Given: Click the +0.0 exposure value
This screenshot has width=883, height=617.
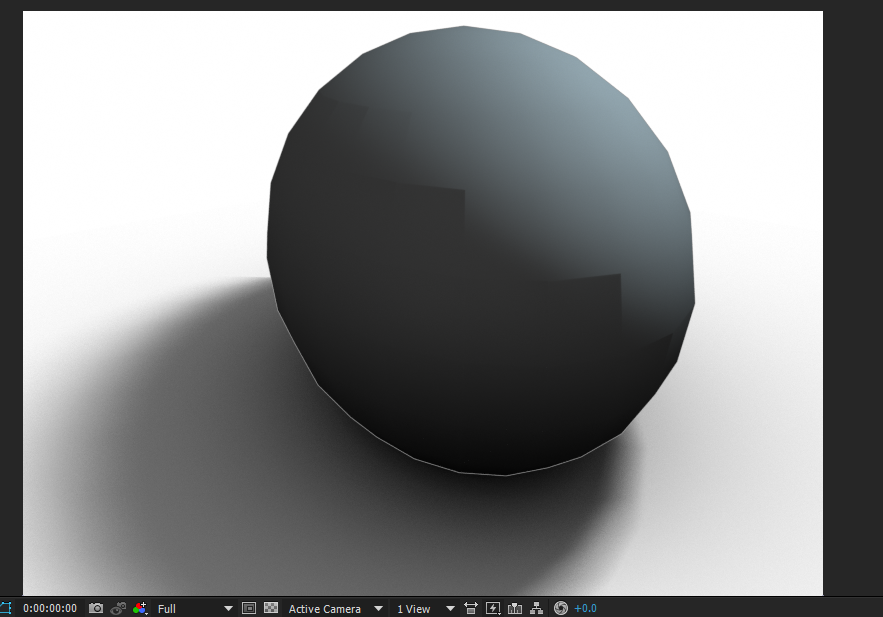Looking at the screenshot, I should point(586,609).
